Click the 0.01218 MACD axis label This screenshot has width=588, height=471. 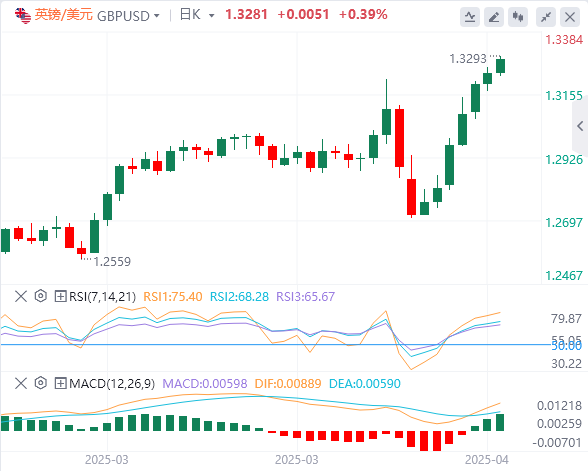[559, 405]
